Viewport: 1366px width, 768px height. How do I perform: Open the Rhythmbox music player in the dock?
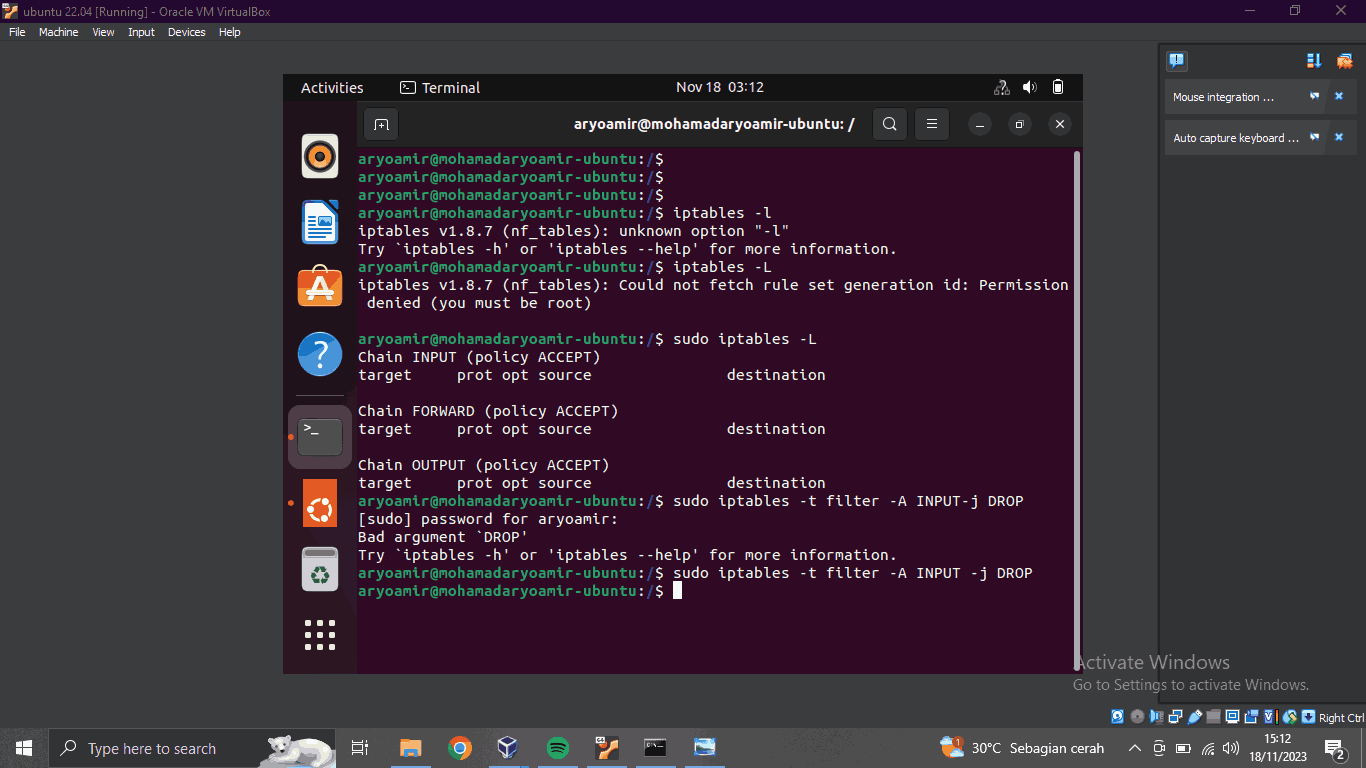[x=320, y=156]
